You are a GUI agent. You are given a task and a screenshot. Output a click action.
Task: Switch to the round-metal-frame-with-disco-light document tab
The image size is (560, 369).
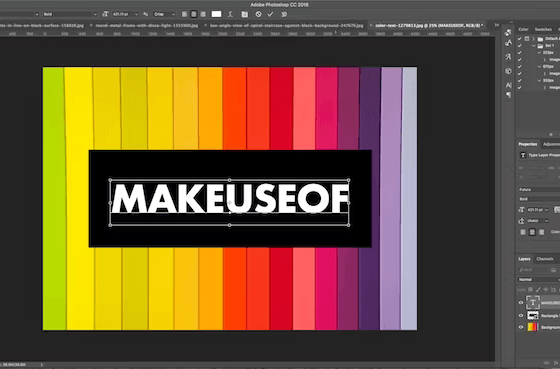coord(146,25)
